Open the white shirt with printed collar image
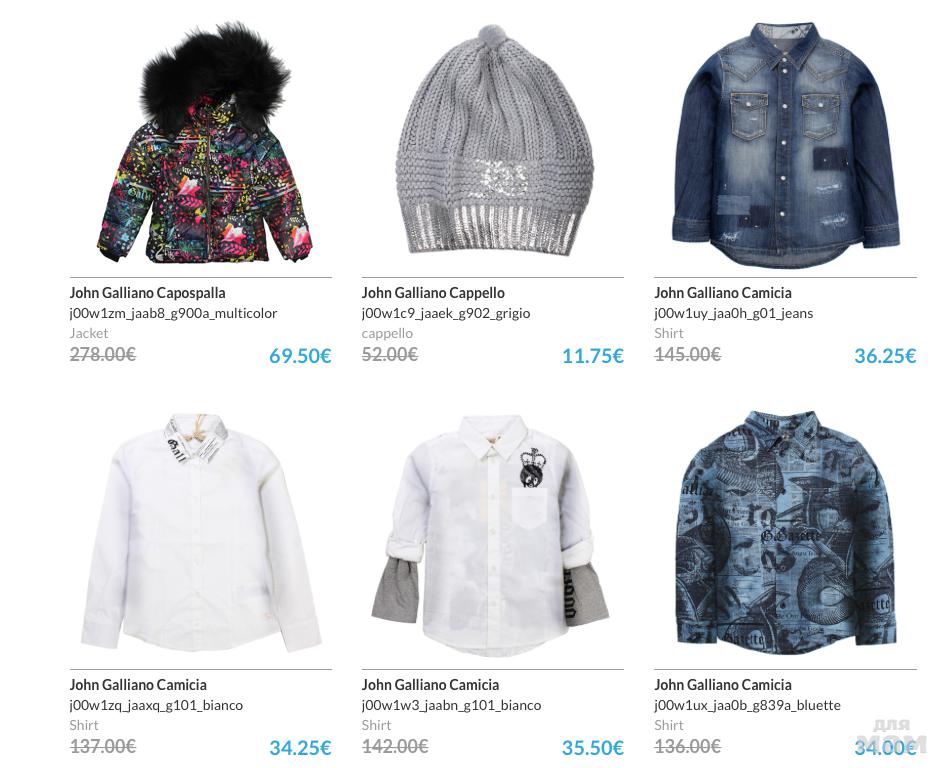Screen dimensions: 942x768 click(201, 533)
